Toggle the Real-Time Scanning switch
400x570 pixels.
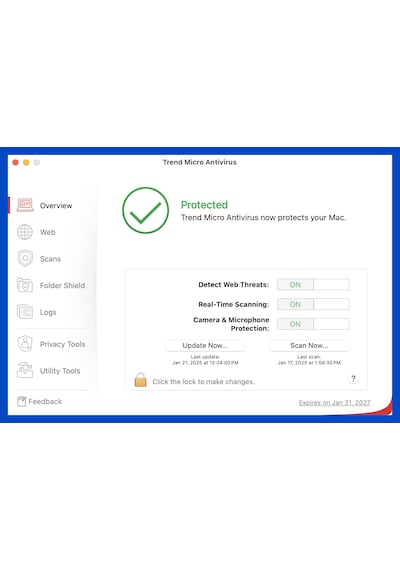tap(313, 304)
